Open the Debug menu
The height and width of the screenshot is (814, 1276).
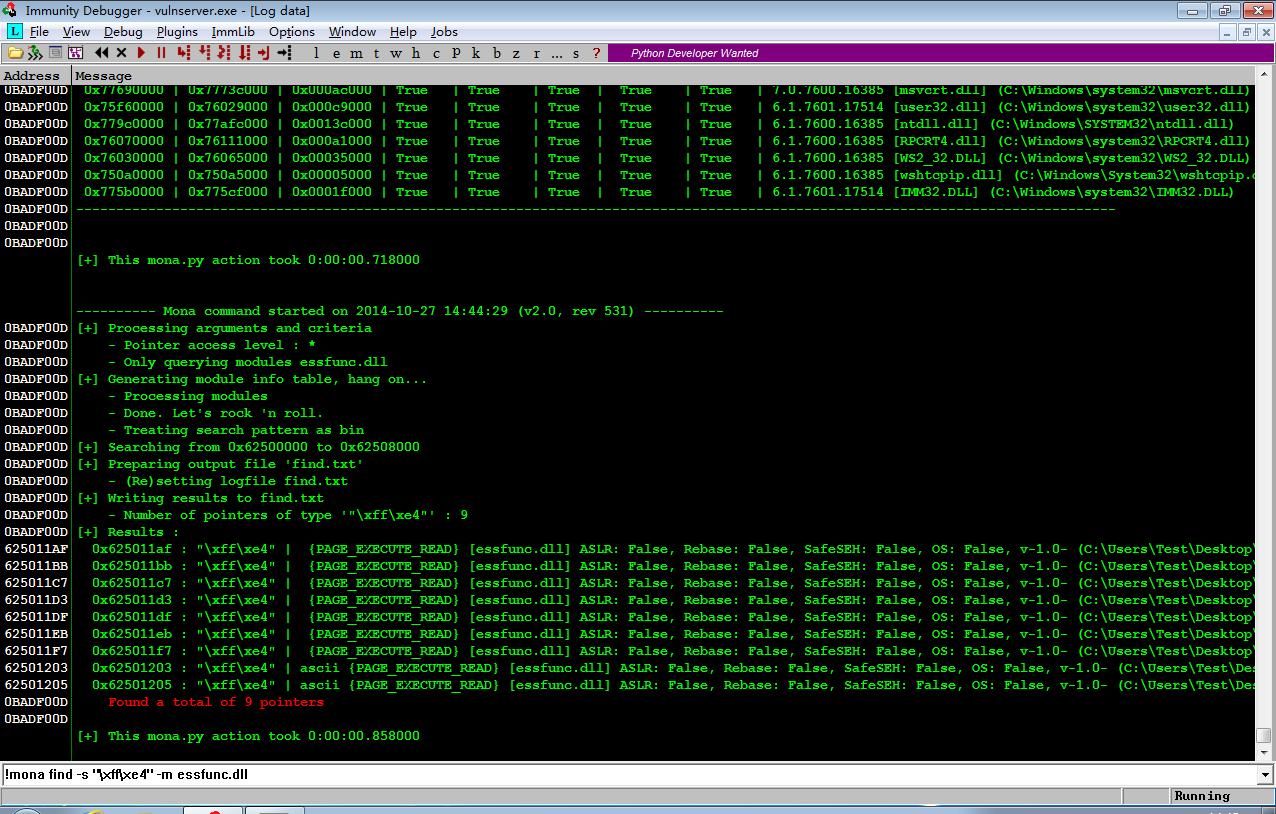123,32
